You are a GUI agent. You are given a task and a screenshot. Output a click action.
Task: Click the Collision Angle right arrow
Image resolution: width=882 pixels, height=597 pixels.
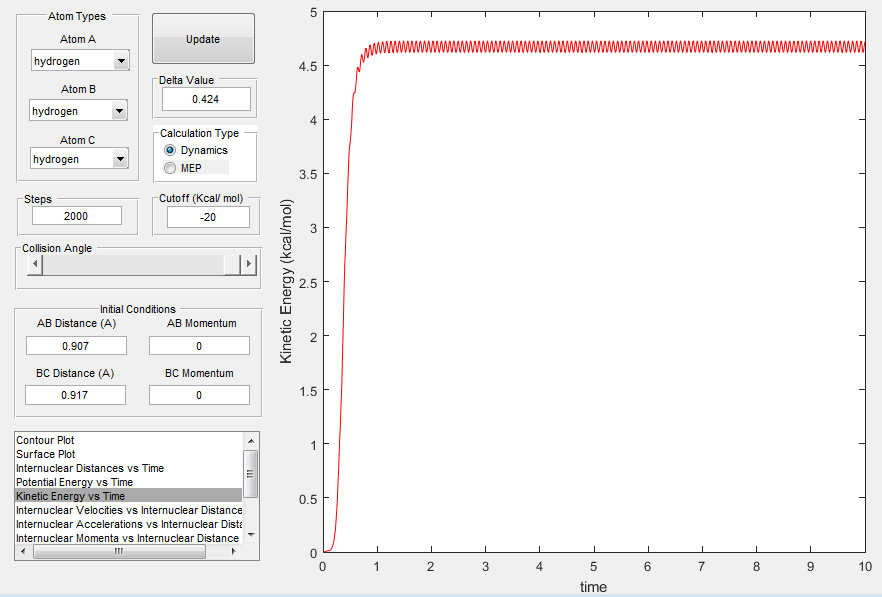click(x=249, y=264)
